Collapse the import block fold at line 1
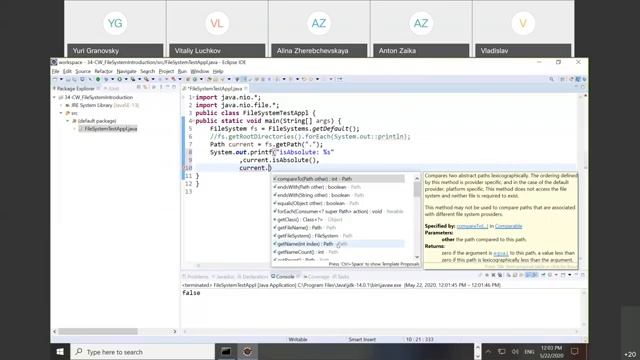The width and height of the screenshot is (640, 360). click(x=193, y=98)
